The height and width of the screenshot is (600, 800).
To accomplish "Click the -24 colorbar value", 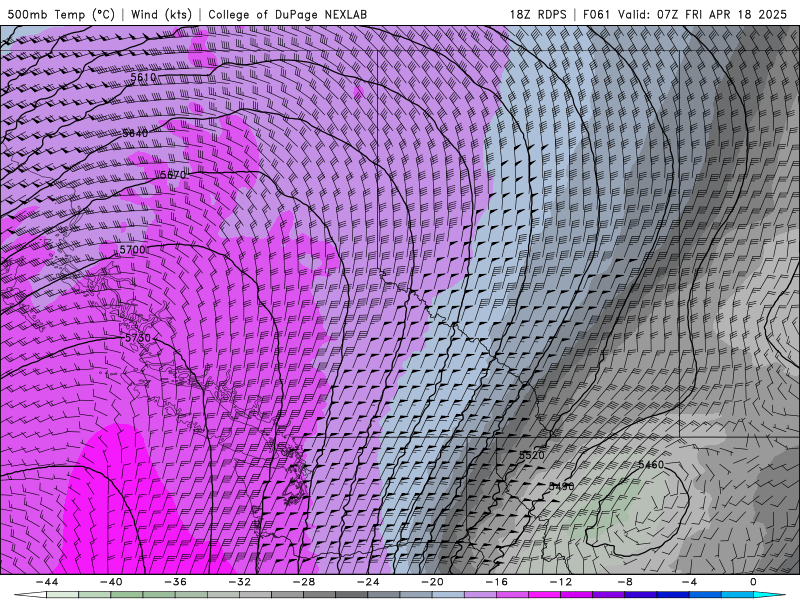I will click(368, 582).
